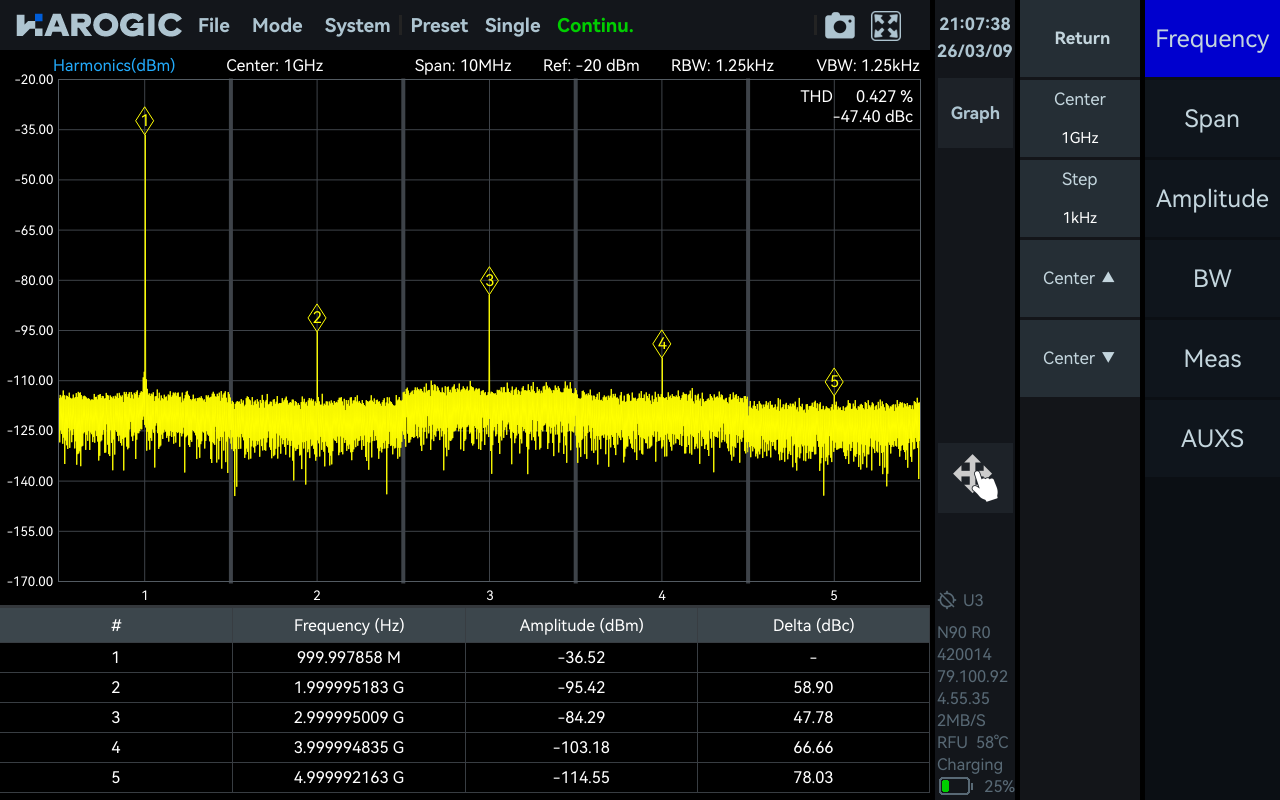Open the AUXS menu

coord(1211,438)
